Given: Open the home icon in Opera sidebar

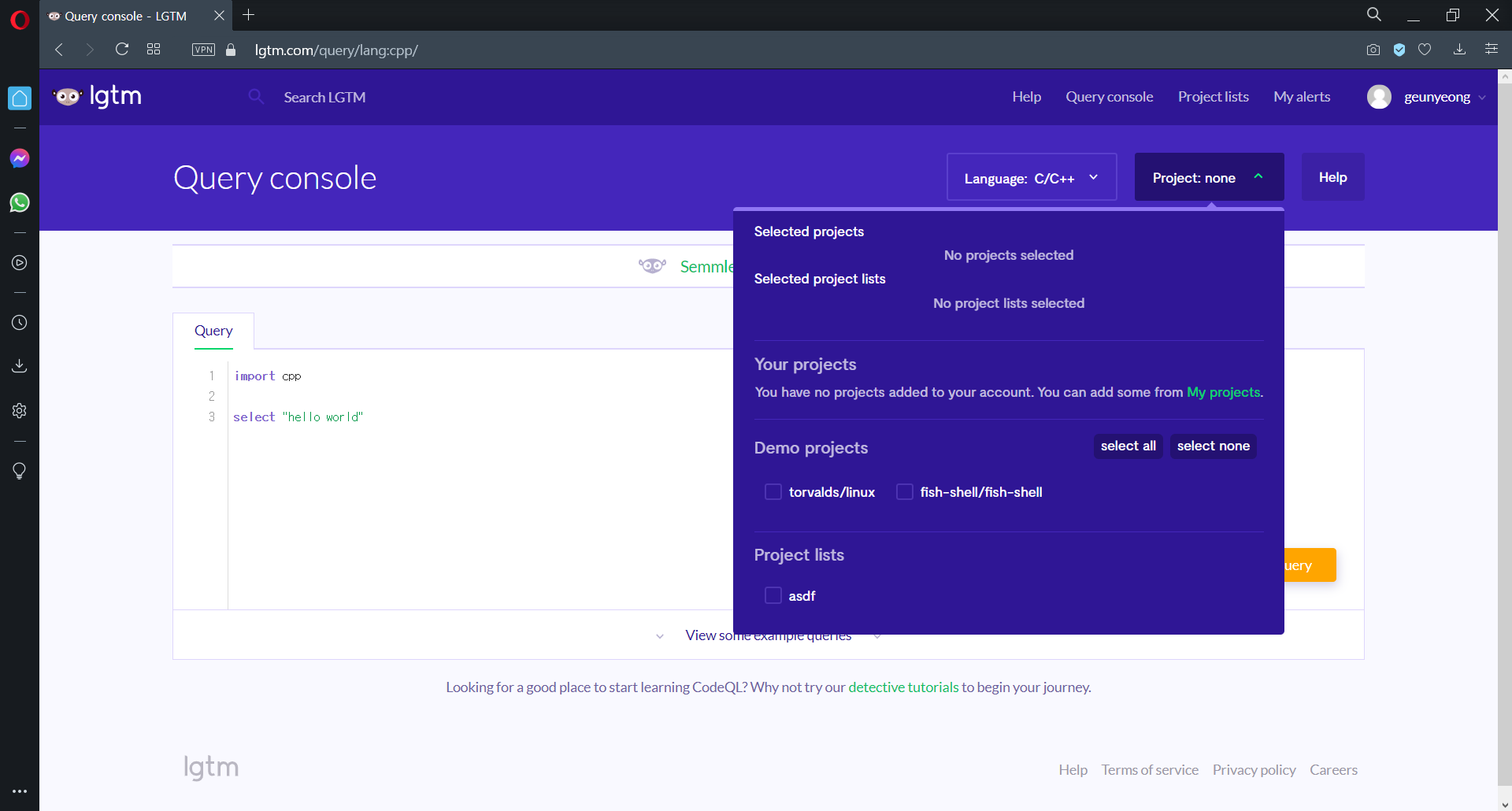Looking at the screenshot, I should click(20, 98).
